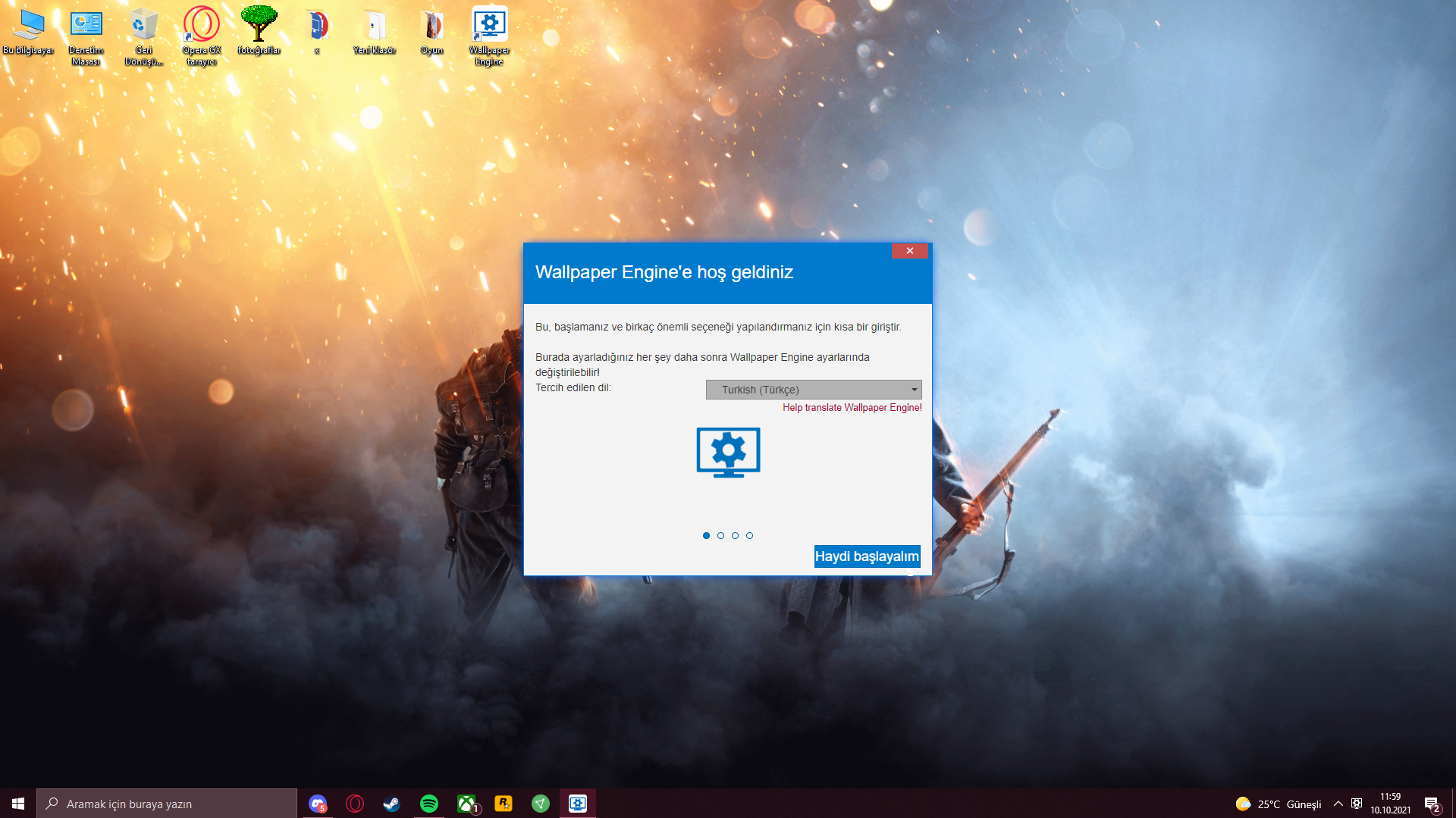Open the Windows Start menu
1456x818 pixels.
pyautogui.click(x=18, y=804)
